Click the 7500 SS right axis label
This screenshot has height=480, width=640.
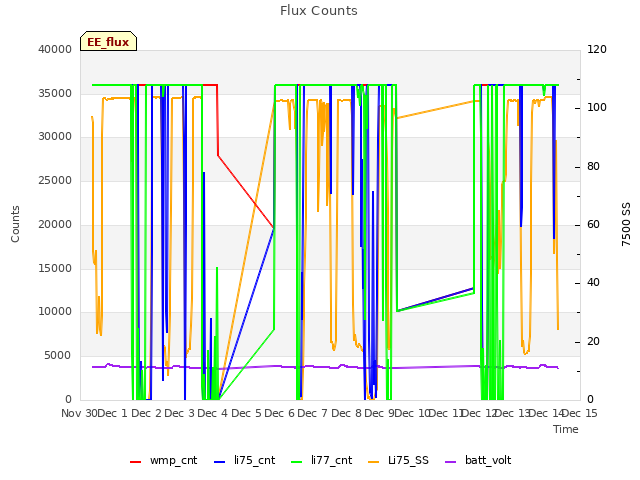626,224
